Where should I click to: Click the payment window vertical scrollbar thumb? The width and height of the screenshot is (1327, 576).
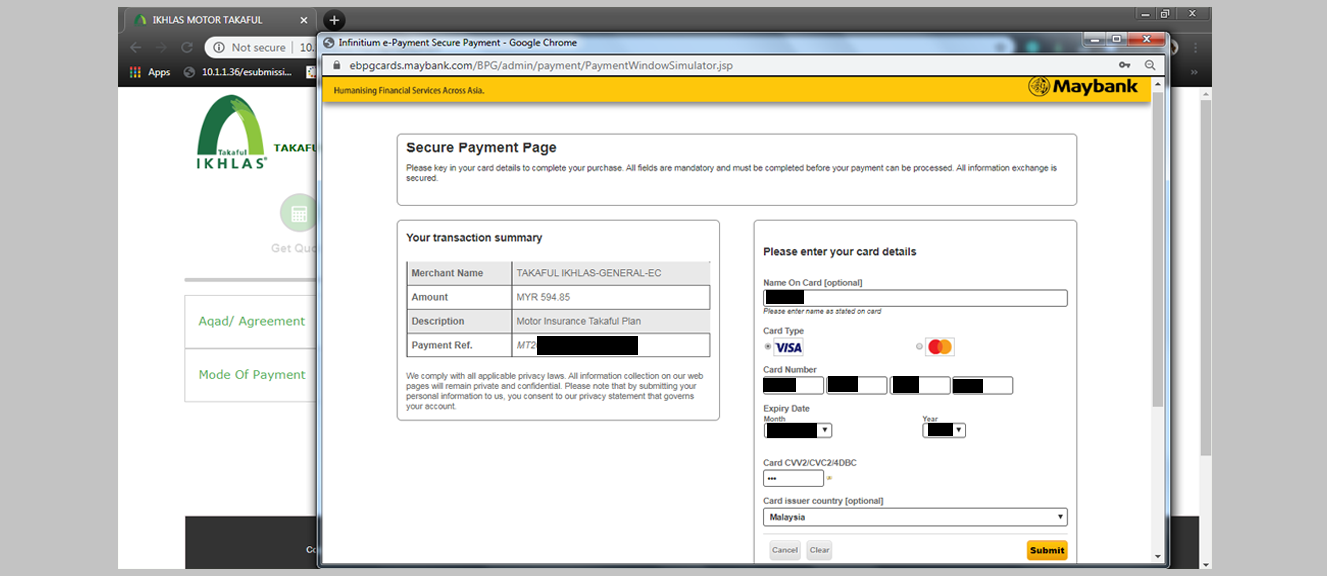[x=1159, y=250]
